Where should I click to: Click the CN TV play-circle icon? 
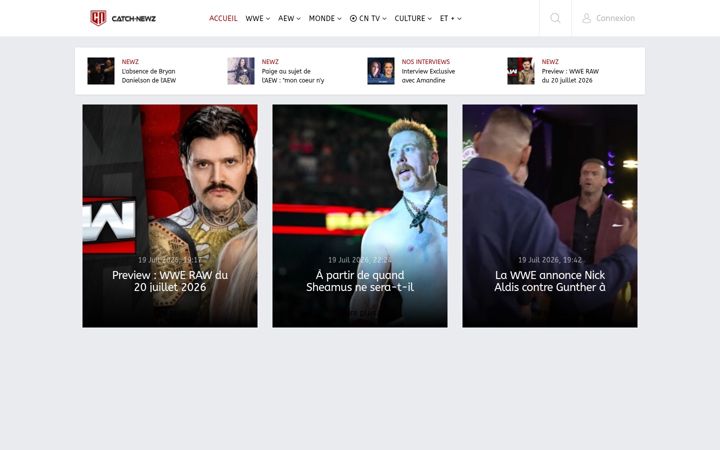[x=353, y=18]
